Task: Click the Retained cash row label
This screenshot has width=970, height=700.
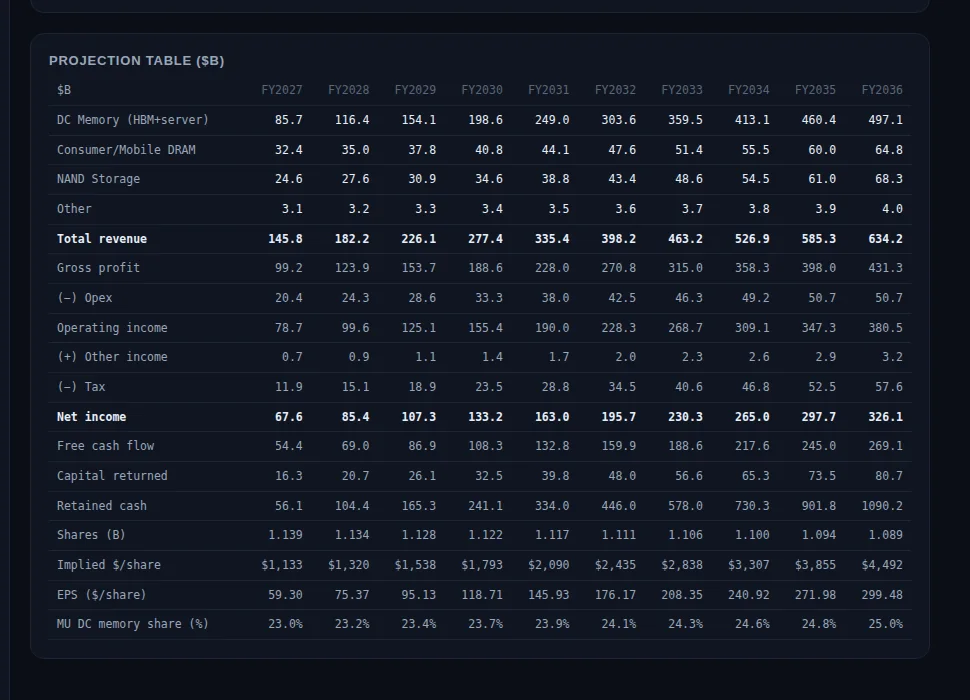Action: coord(102,506)
